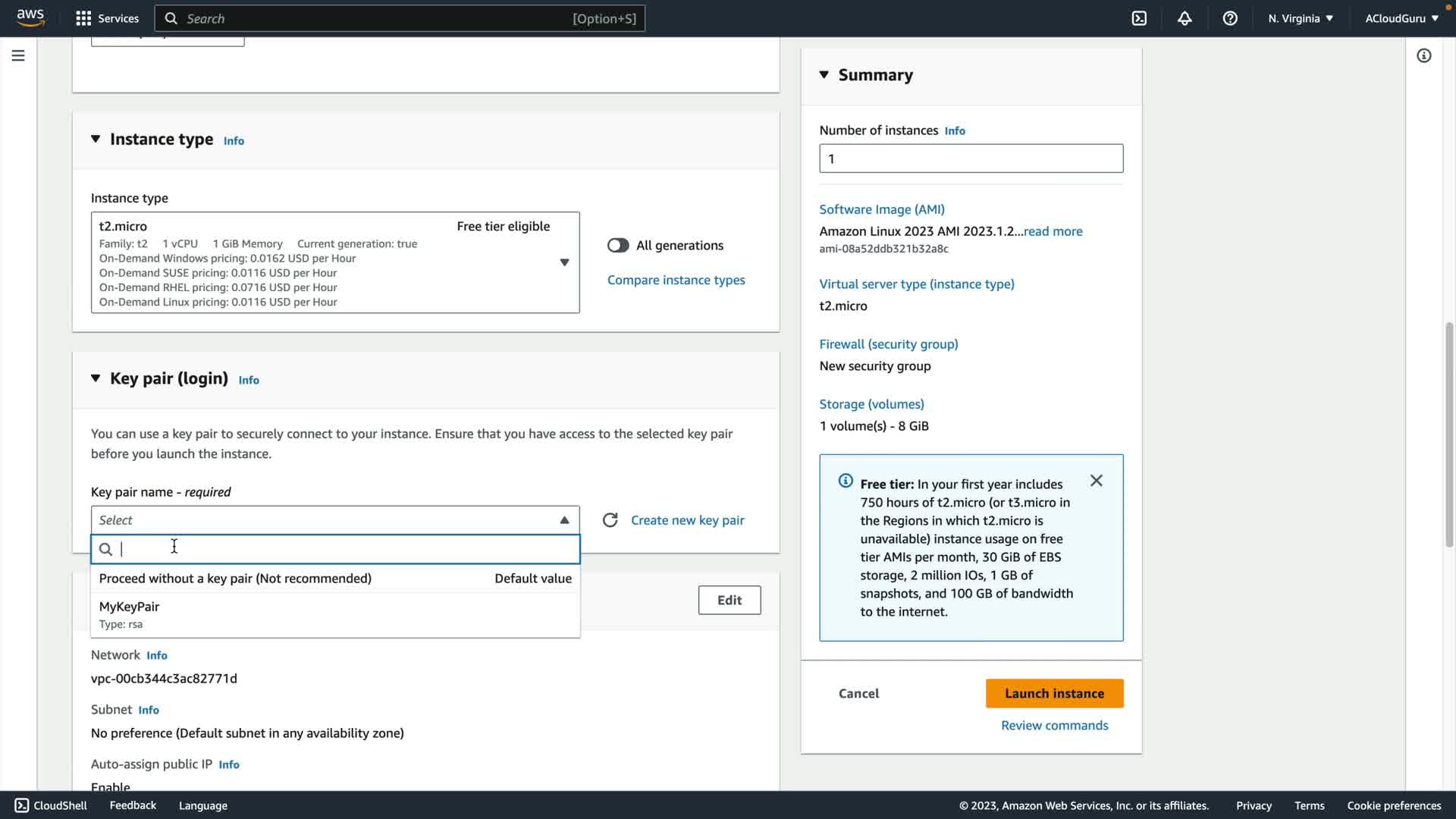Open the hamburger side navigation menu
Image resolution: width=1456 pixels, height=819 pixels.
[x=18, y=55]
